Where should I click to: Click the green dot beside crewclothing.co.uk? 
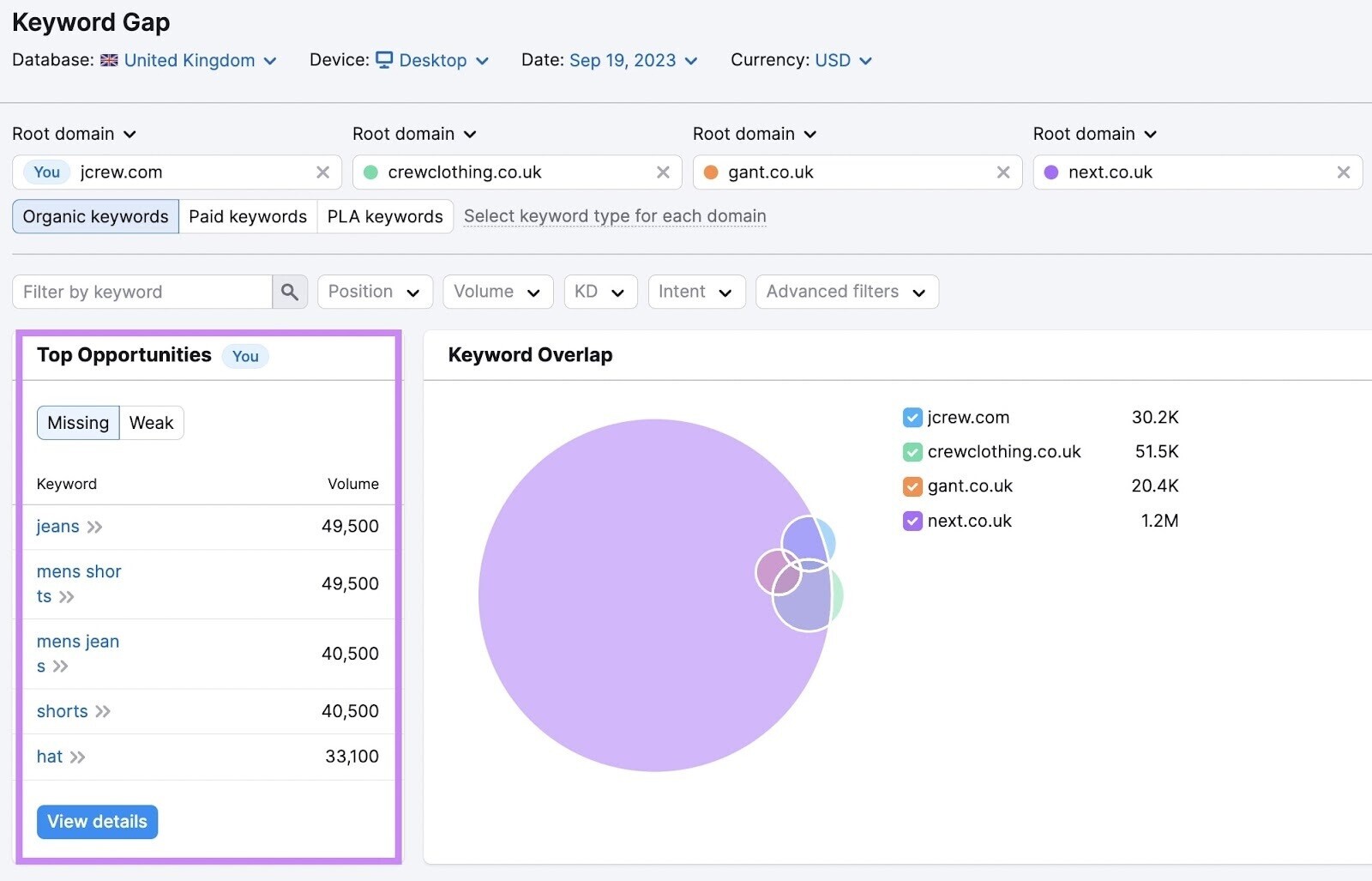(370, 172)
